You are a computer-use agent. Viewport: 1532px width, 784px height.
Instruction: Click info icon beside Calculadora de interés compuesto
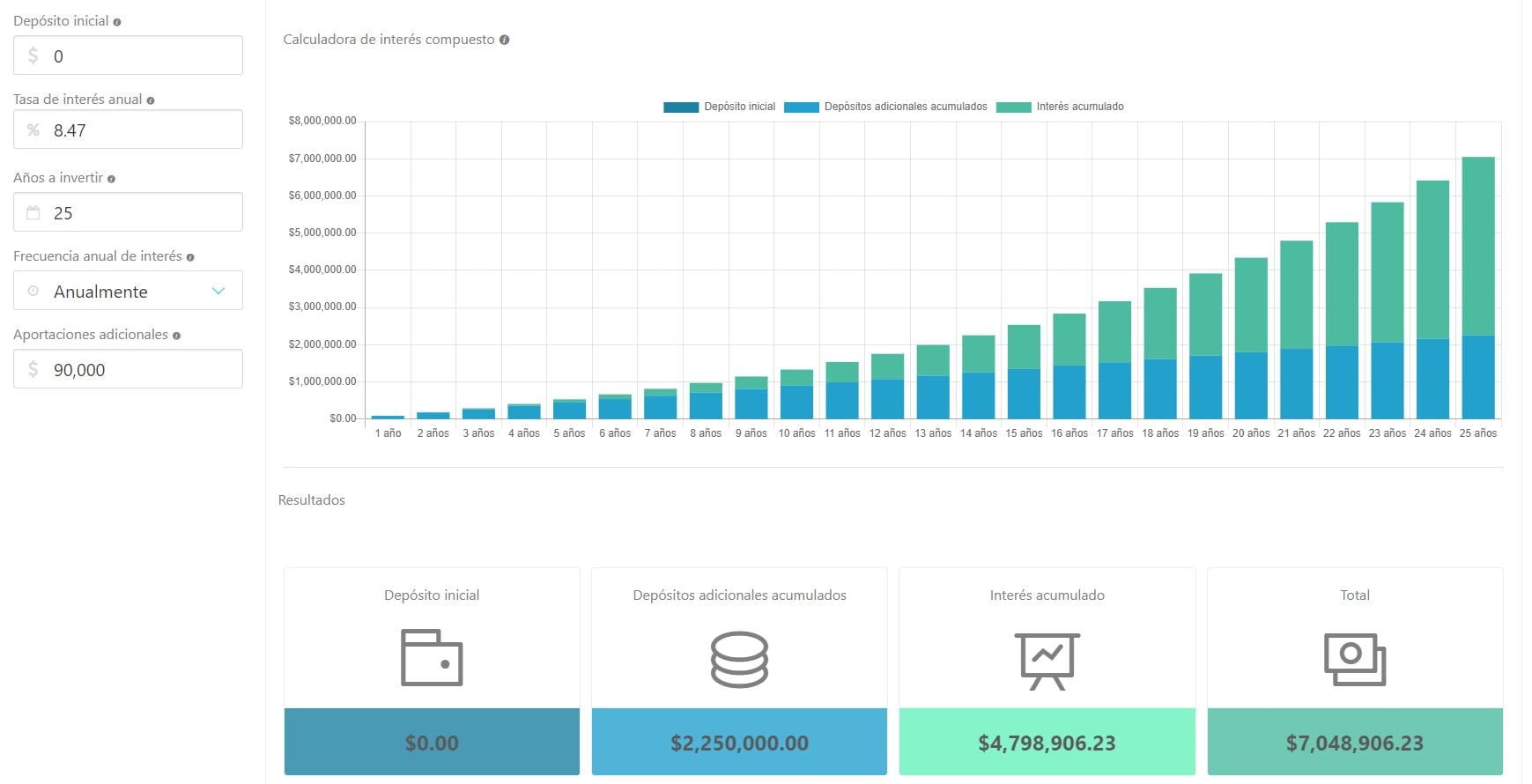pos(505,40)
